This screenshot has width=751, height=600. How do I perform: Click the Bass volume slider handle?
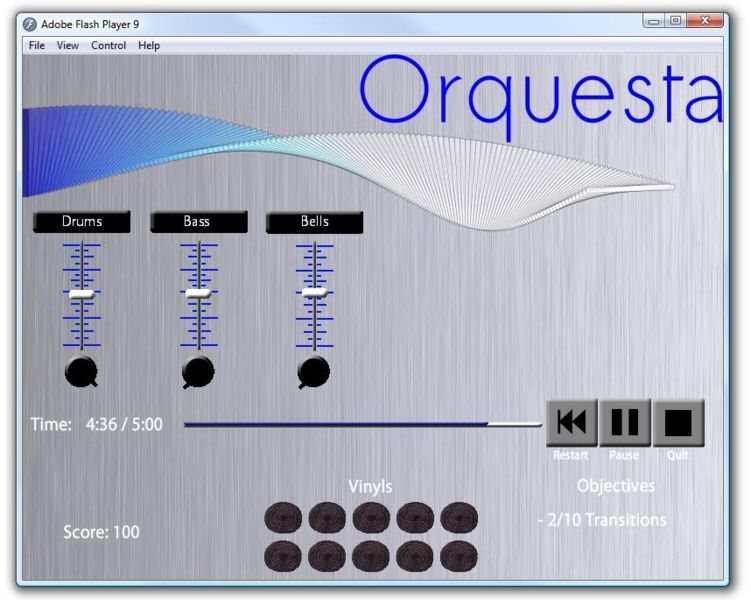[198, 294]
